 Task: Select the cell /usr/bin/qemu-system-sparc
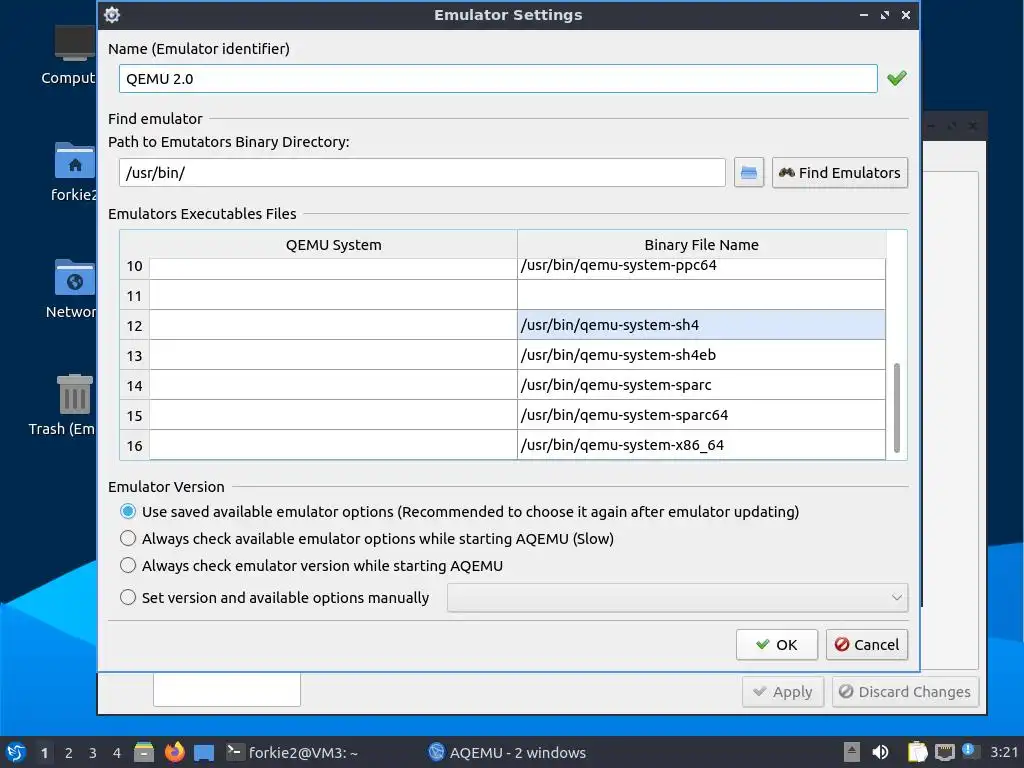[x=701, y=385]
